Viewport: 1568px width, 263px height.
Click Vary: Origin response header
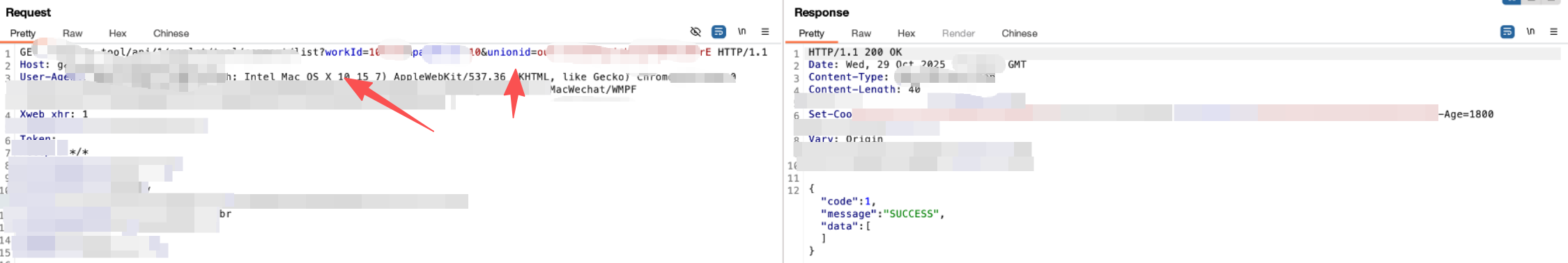[x=845, y=139]
